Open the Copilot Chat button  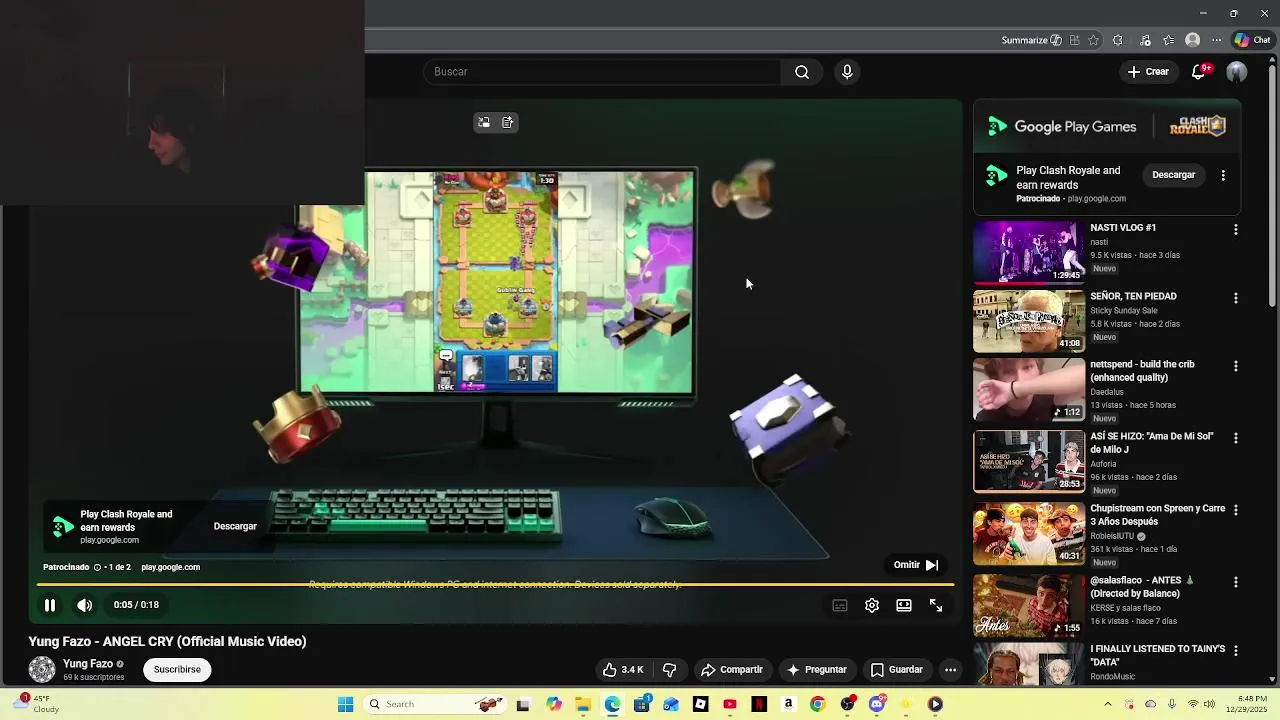[1252, 40]
